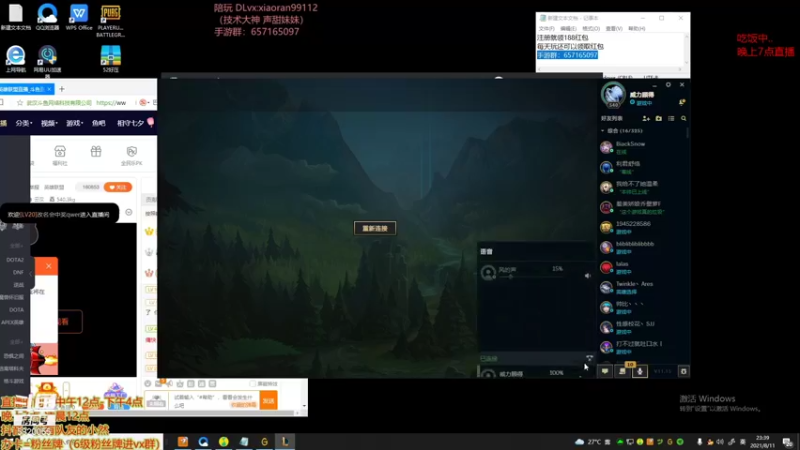Select friend bbbbbbbbbbb in the list

tap(642, 247)
